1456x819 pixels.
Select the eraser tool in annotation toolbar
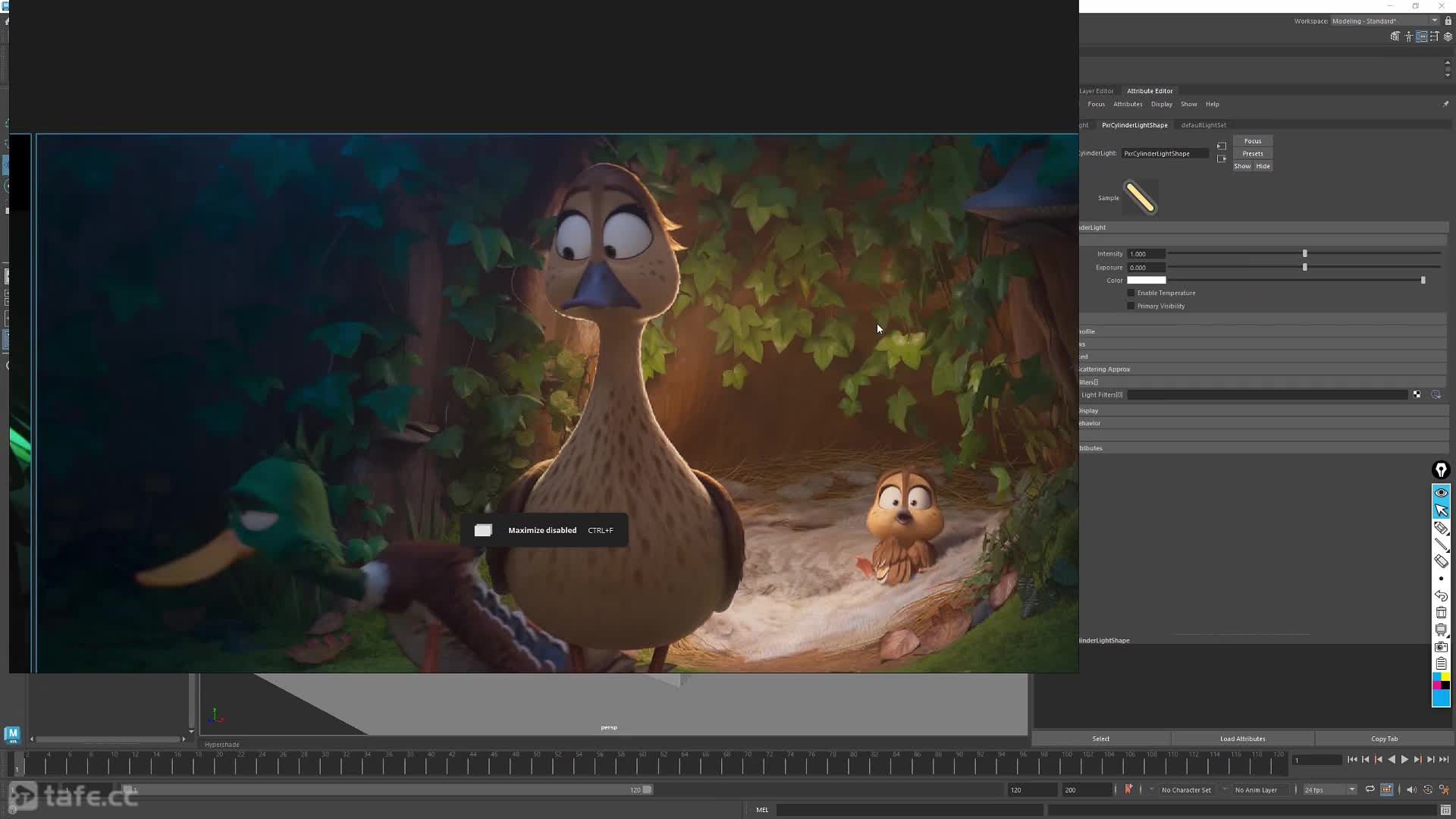click(1441, 561)
